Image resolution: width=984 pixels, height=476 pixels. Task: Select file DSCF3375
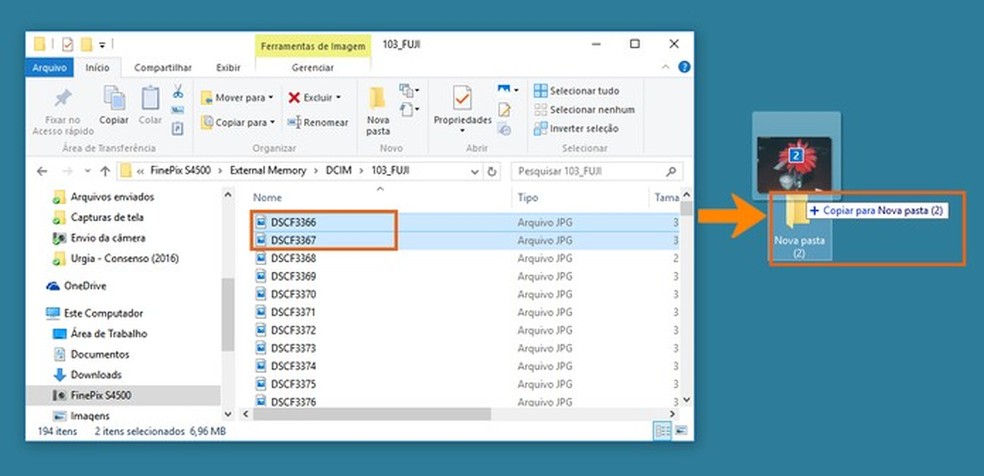click(x=293, y=384)
